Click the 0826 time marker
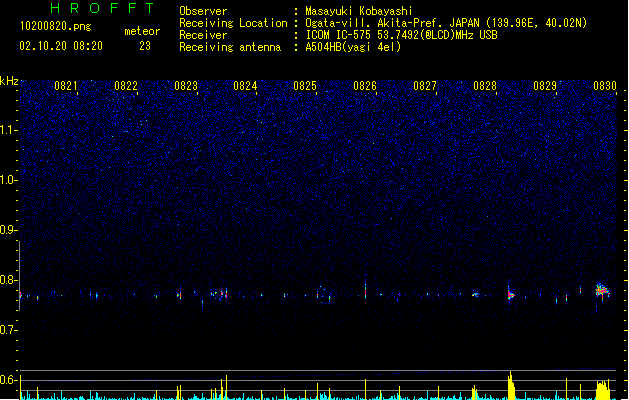 pyautogui.click(x=365, y=86)
